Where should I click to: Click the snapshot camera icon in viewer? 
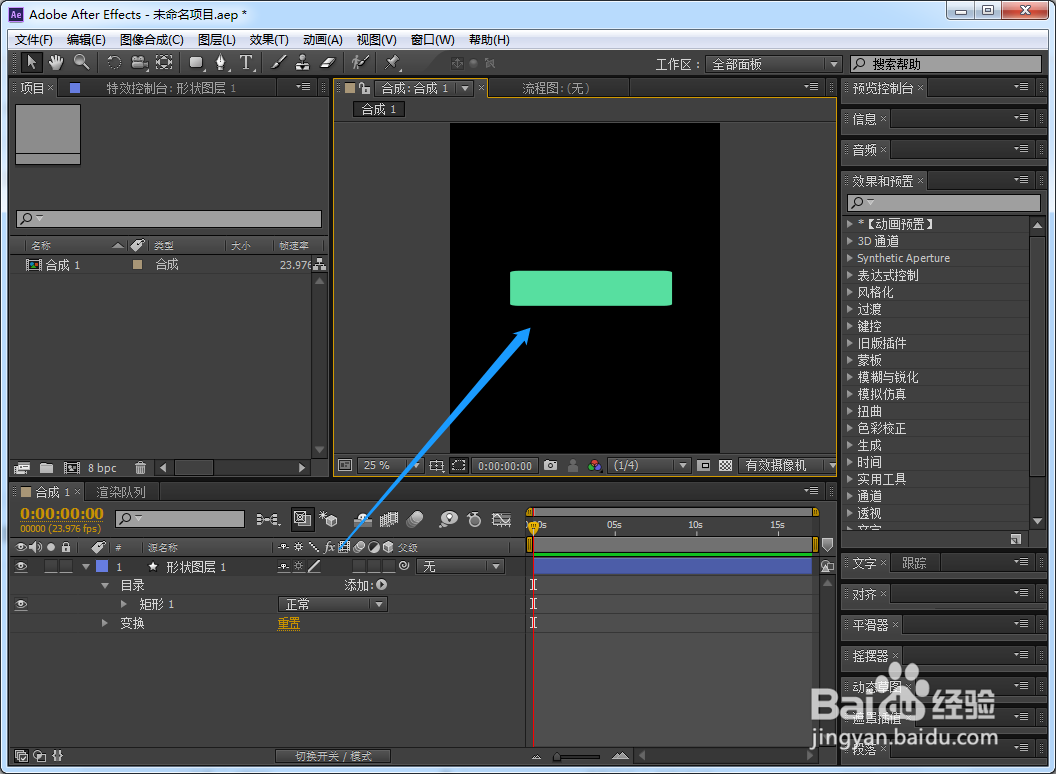pyautogui.click(x=550, y=465)
